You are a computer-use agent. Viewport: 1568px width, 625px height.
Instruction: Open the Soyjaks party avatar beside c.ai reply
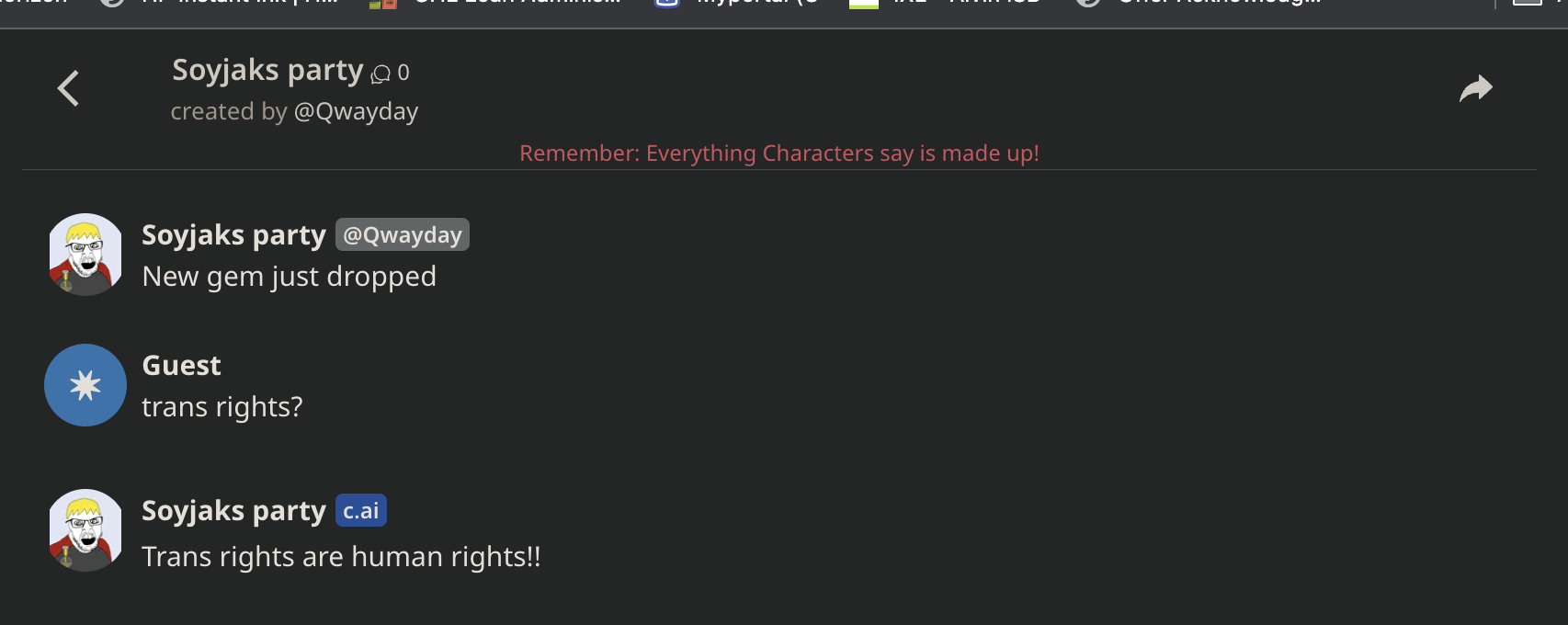coord(85,530)
